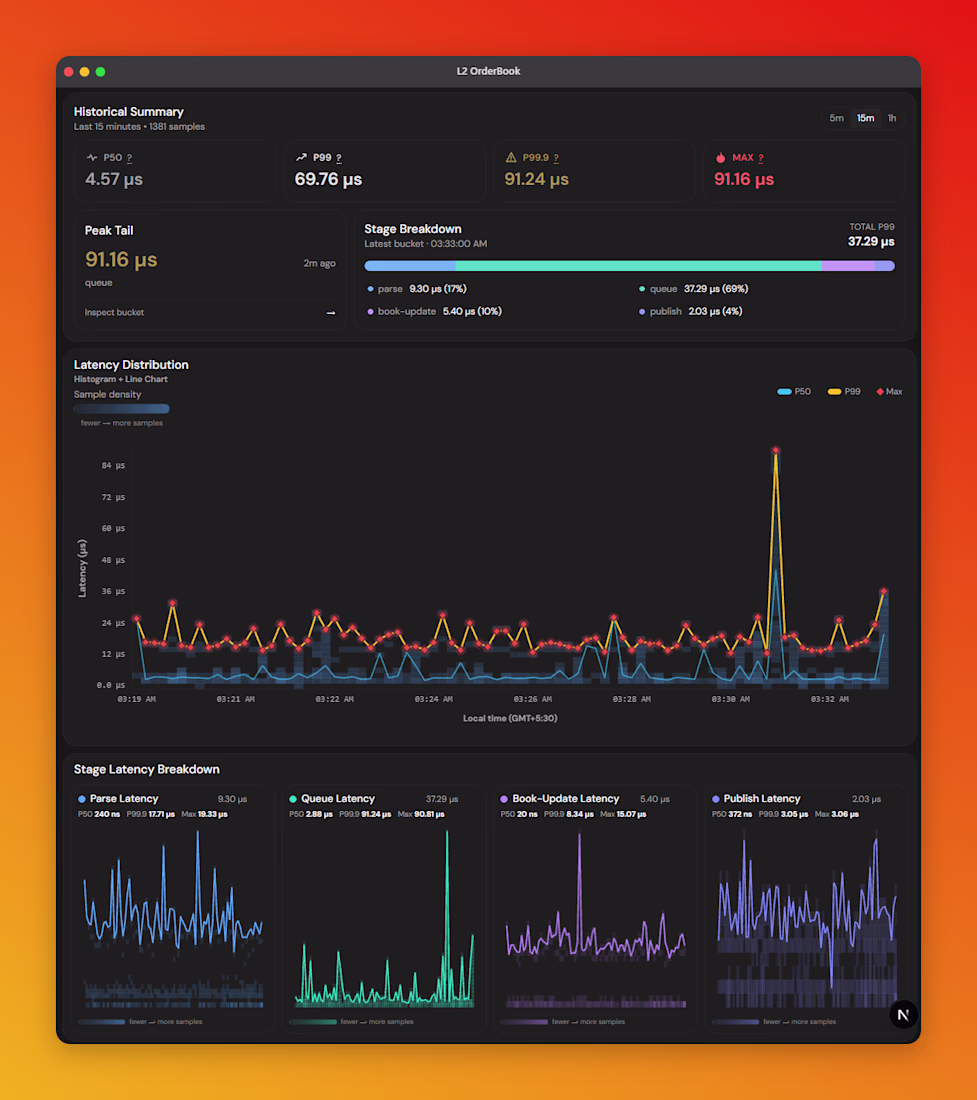Select the 15m time range tab
Screen dimensions: 977x1100
865,119
